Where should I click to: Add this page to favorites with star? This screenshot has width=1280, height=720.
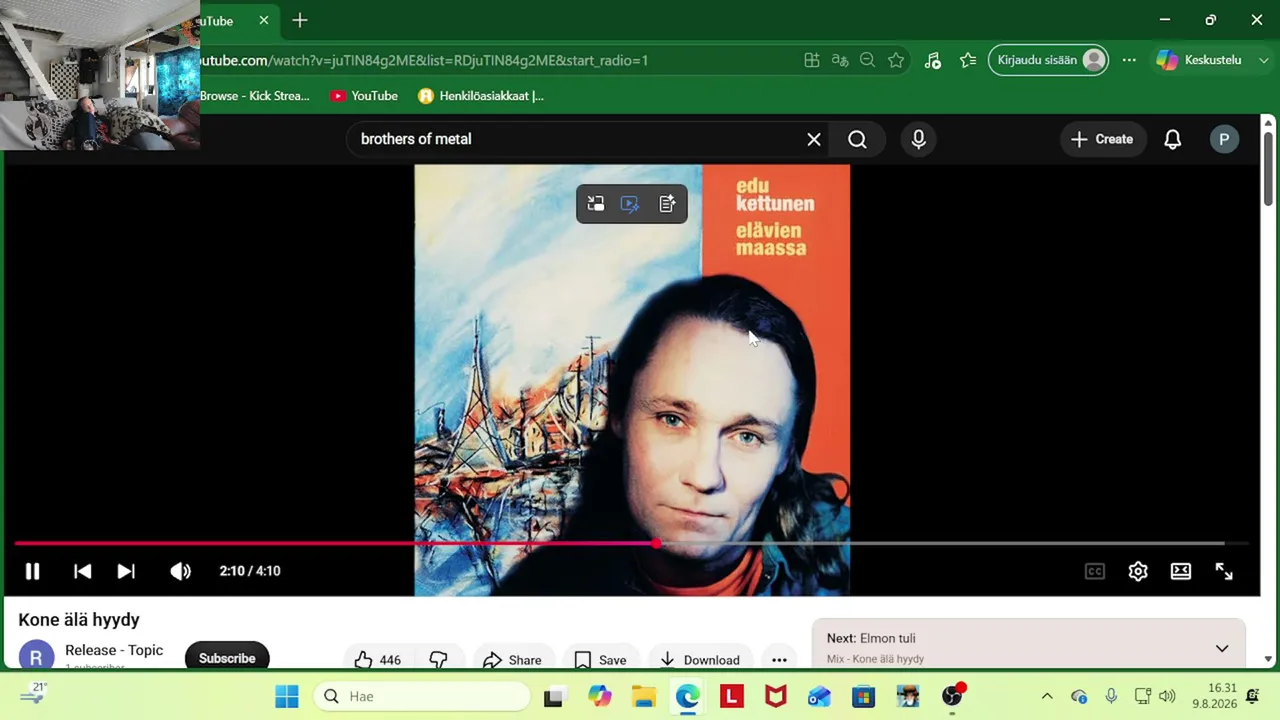point(896,60)
